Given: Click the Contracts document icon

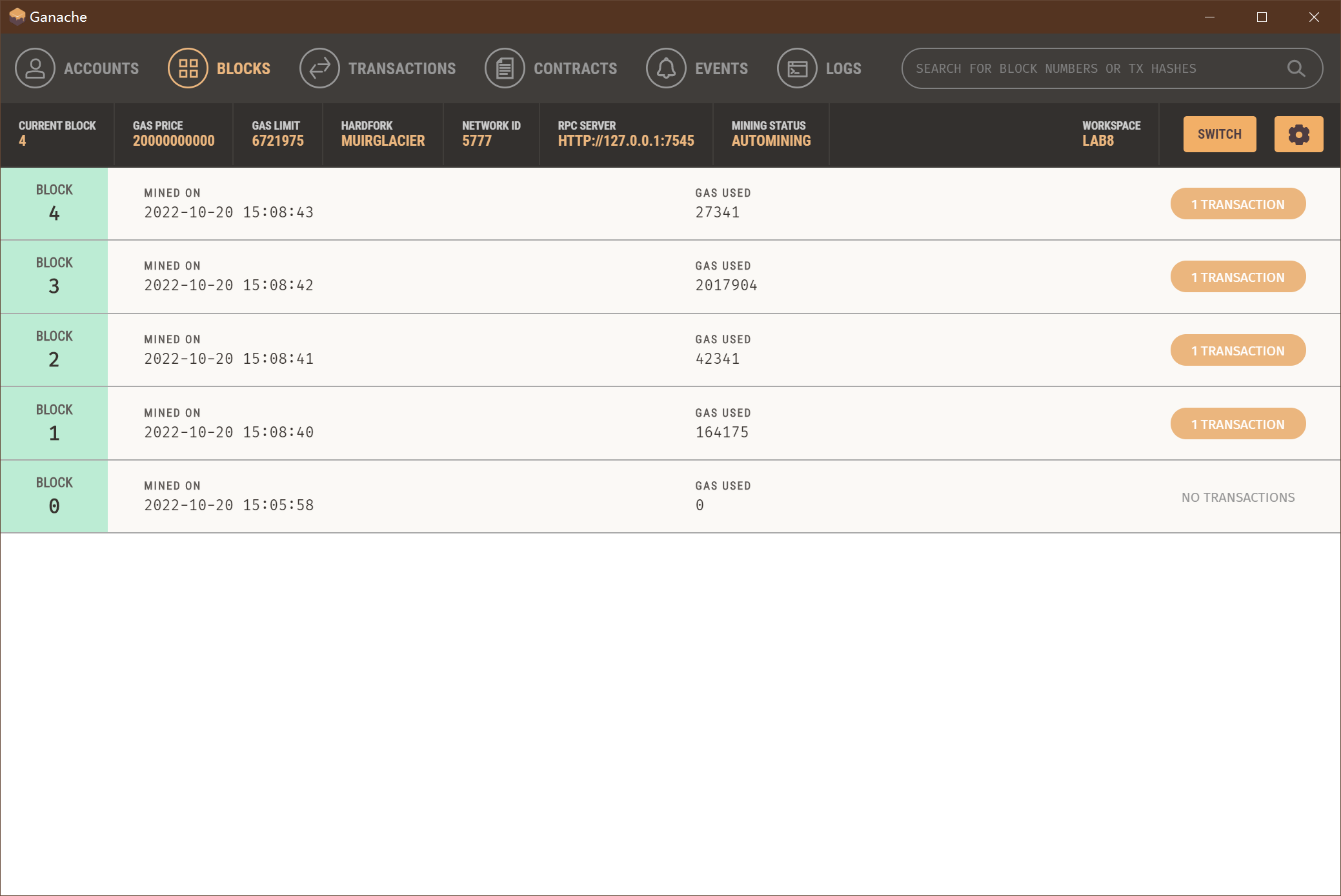Looking at the screenshot, I should click(x=505, y=68).
